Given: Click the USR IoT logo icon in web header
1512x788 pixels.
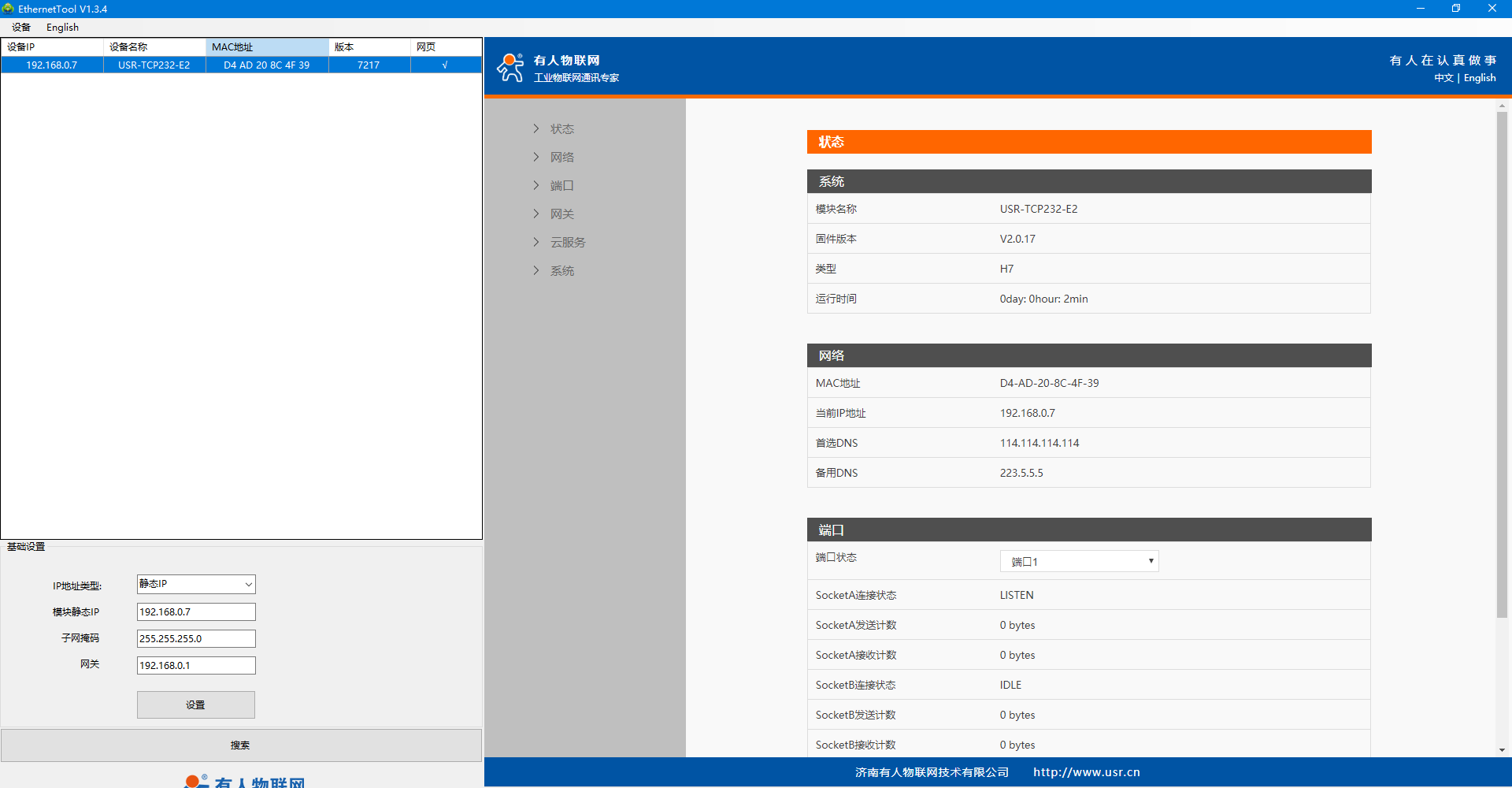Looking at the screenshot, I should point(510,68).
